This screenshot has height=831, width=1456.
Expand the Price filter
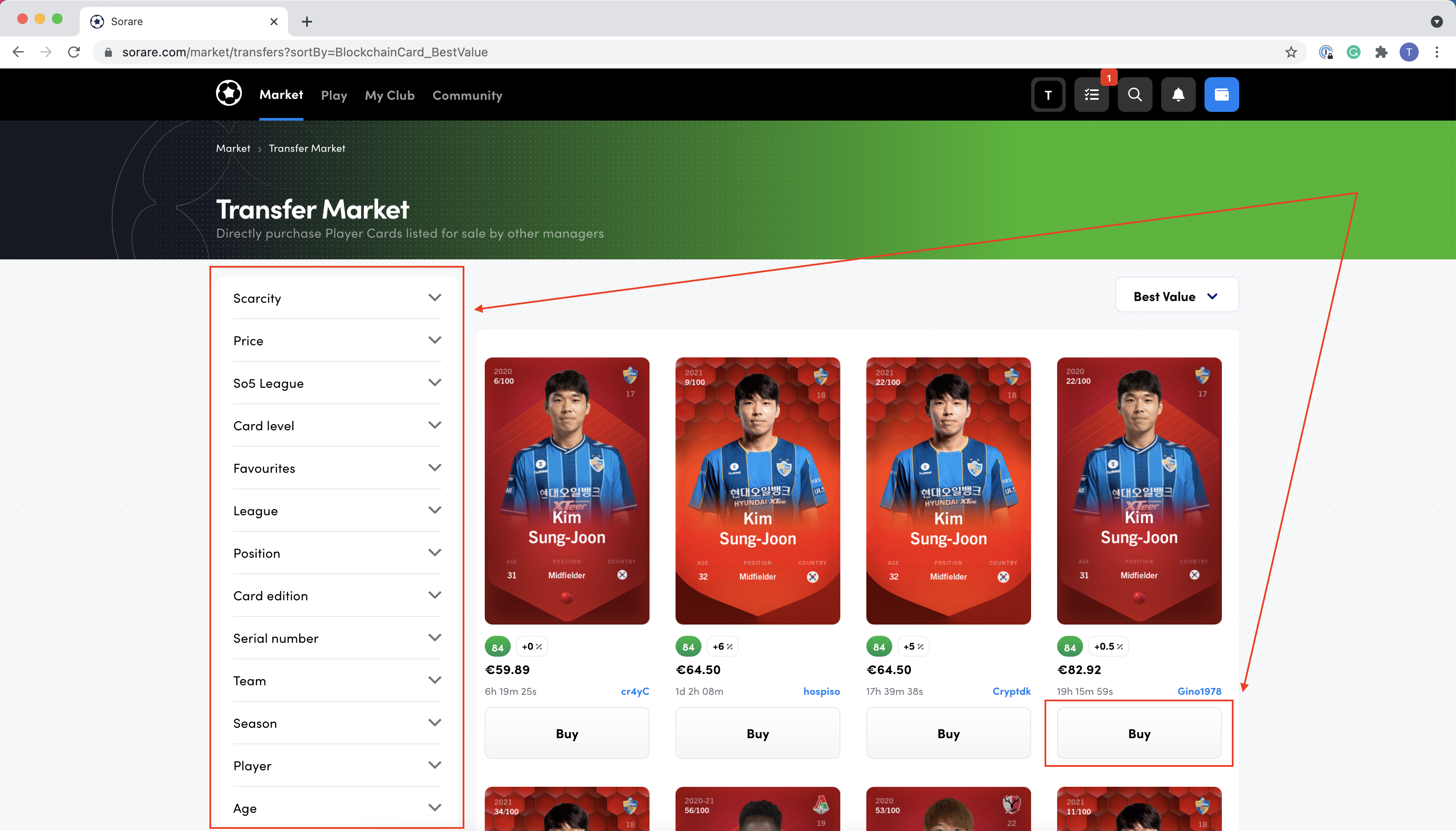(x=337, y=341)
